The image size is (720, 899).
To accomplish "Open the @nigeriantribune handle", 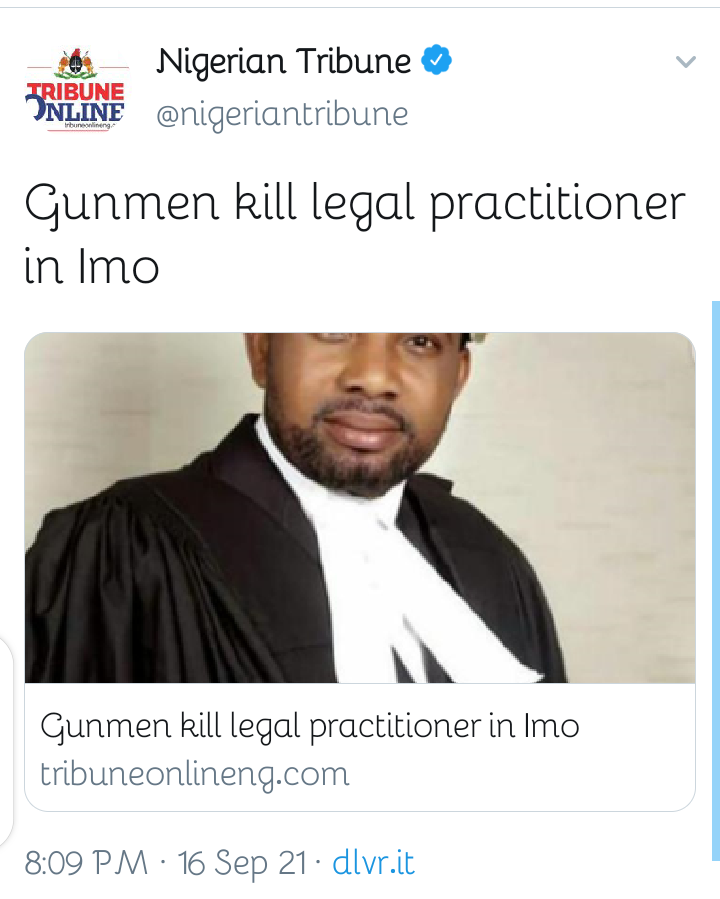I will pos(282,115).
